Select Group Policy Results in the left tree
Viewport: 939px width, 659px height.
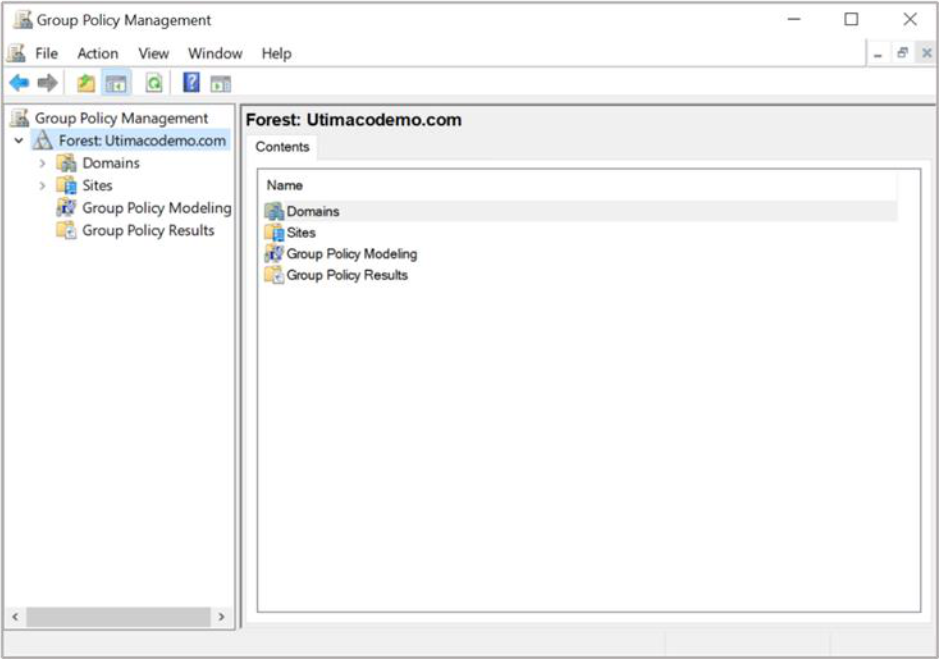click(148, 230)
